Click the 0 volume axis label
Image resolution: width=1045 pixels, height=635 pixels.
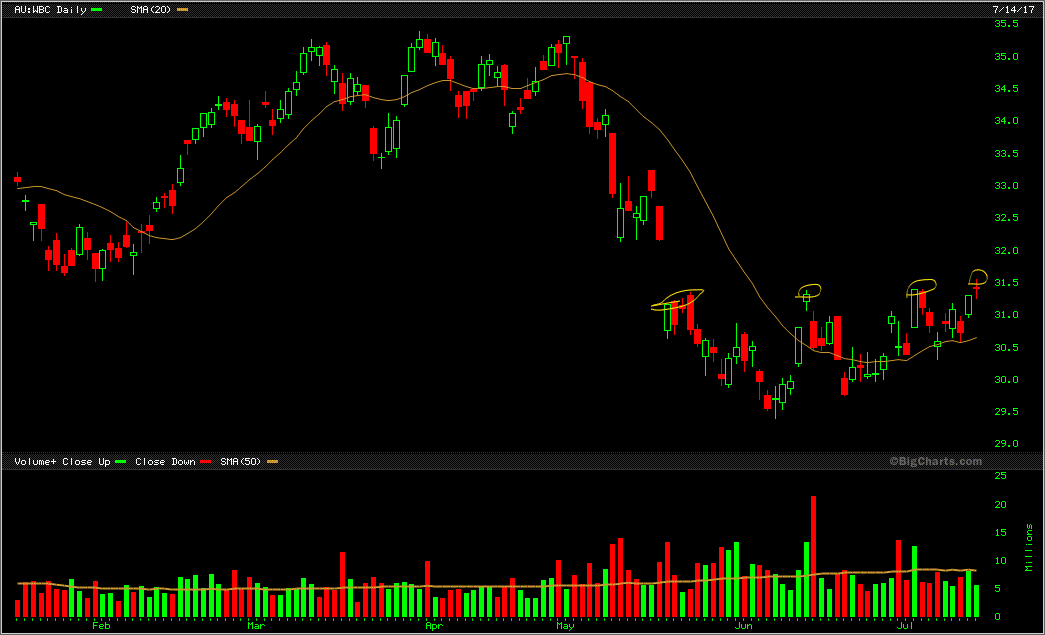pyautogui.click(x=998, y=617)
